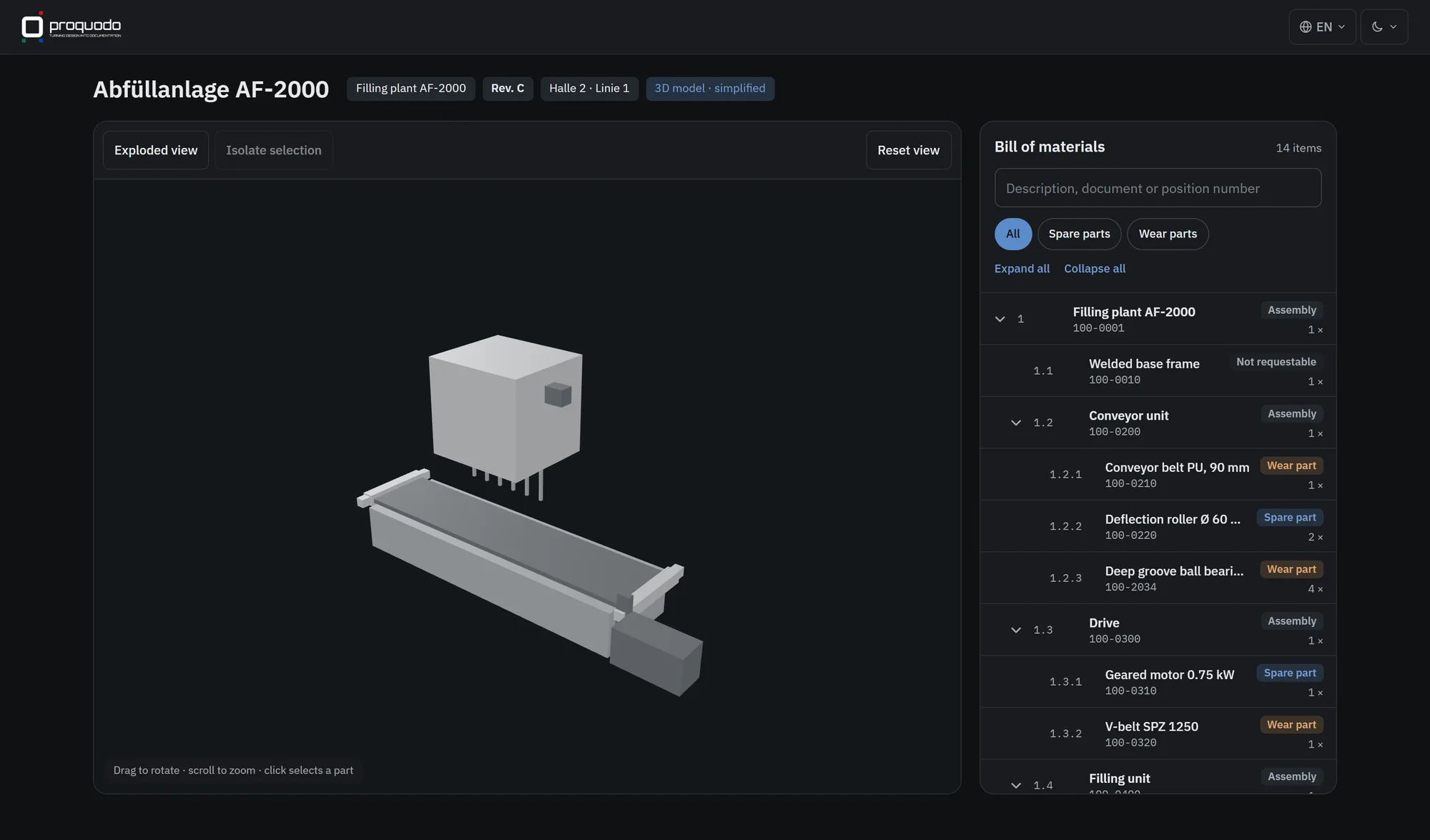Click Collapse all link
Image resolution: width=1430 pixels, height=840 pixels.
pos(1095,269)
